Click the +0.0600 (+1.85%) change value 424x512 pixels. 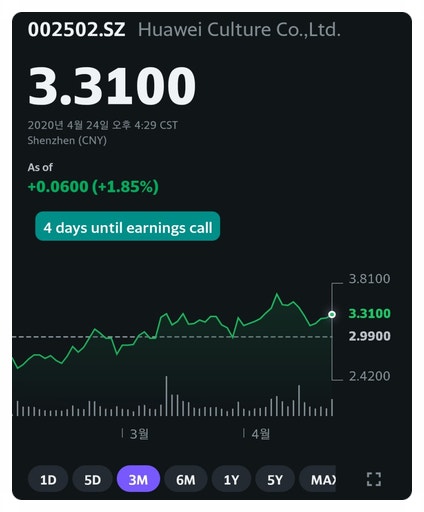pos(93,186)
